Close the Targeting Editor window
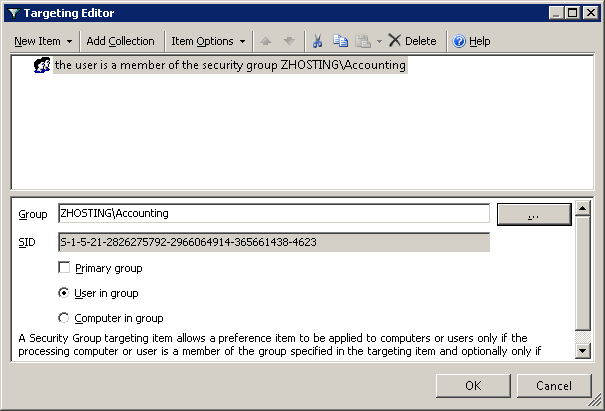This screenshot has height=411, width=605. 591,13
